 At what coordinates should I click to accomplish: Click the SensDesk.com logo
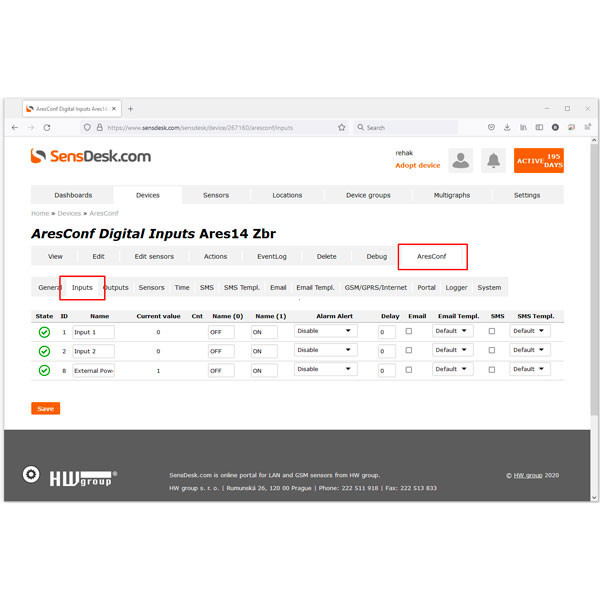91,156
